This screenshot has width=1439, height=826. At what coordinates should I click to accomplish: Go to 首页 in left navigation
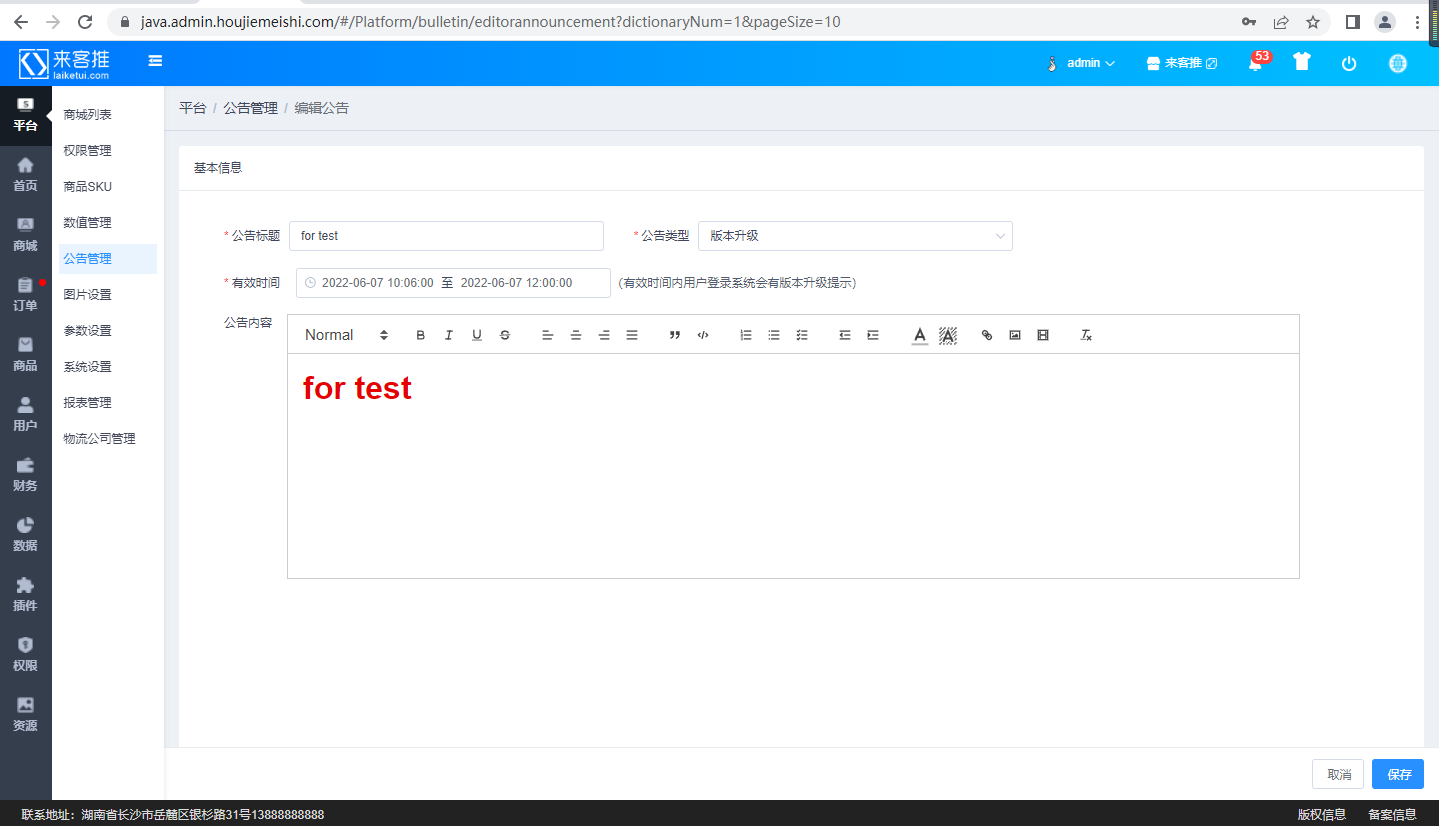tap(25, 175)
